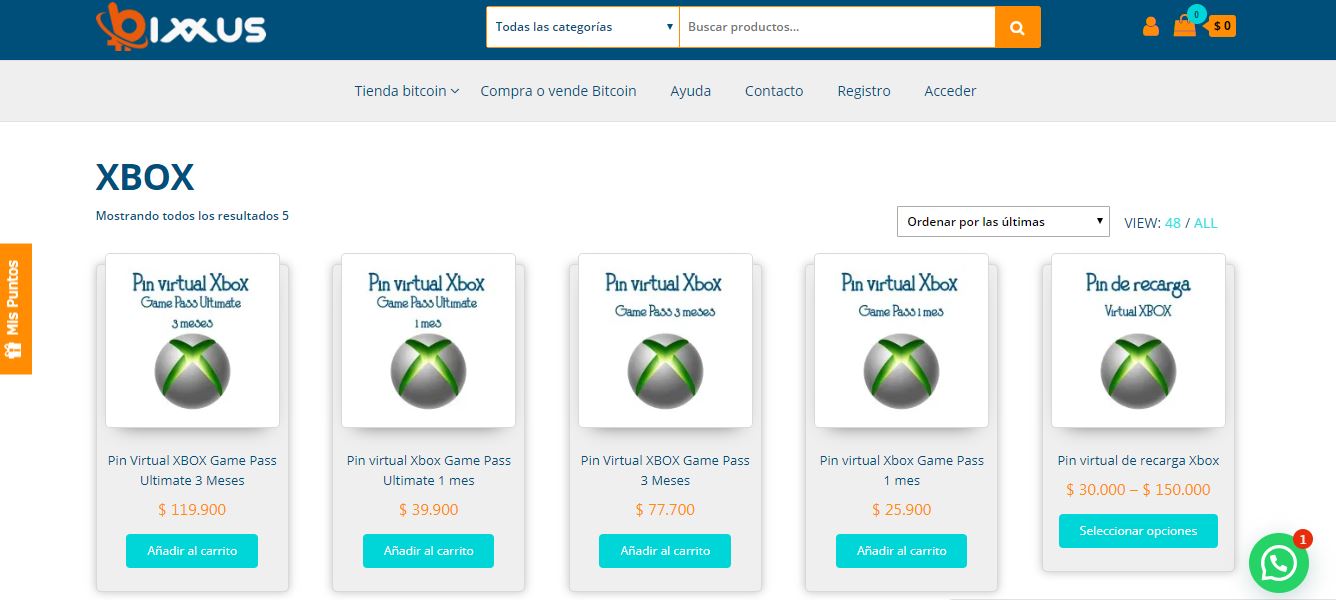Add the $ 119.900 product to cart

(x=192, y=551)
